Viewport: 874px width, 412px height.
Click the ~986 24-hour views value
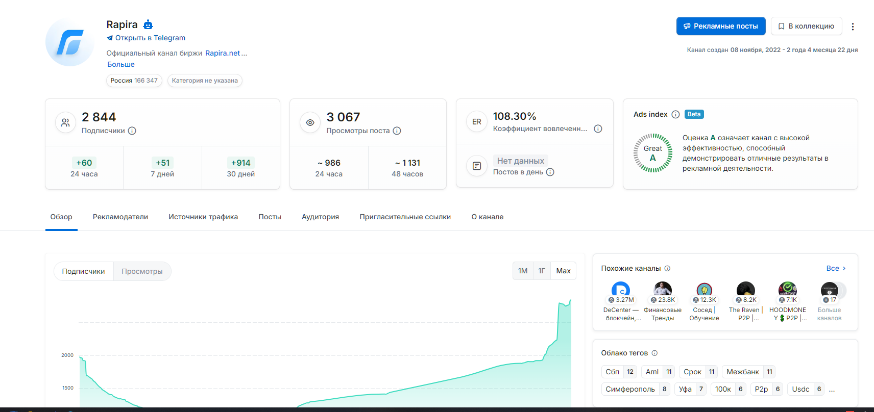(329, 163)
